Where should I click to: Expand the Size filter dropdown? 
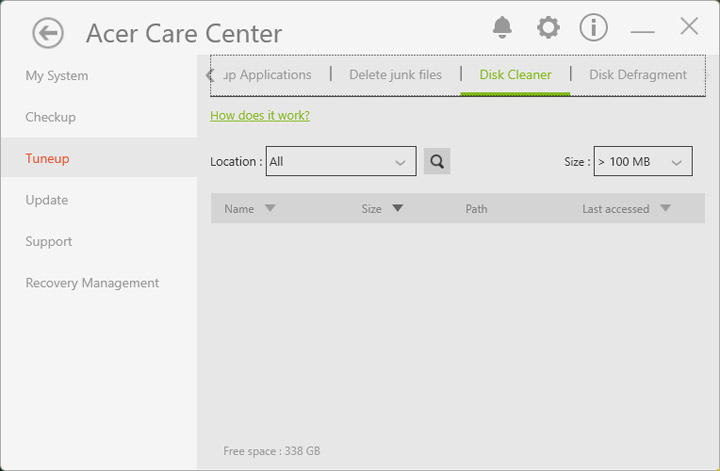(x=643, y=161)
